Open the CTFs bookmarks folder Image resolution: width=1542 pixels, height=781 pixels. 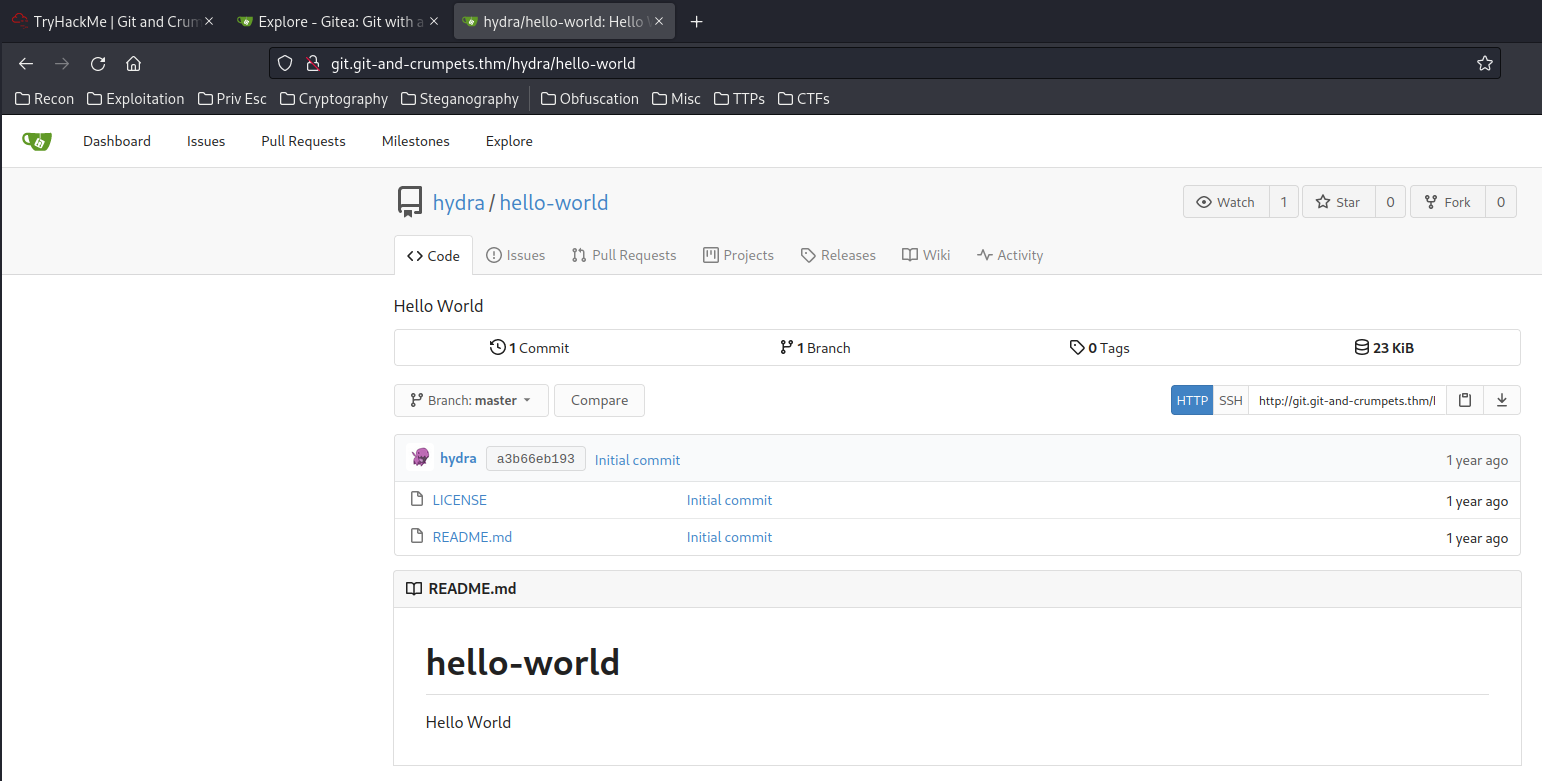coord(803,99)
